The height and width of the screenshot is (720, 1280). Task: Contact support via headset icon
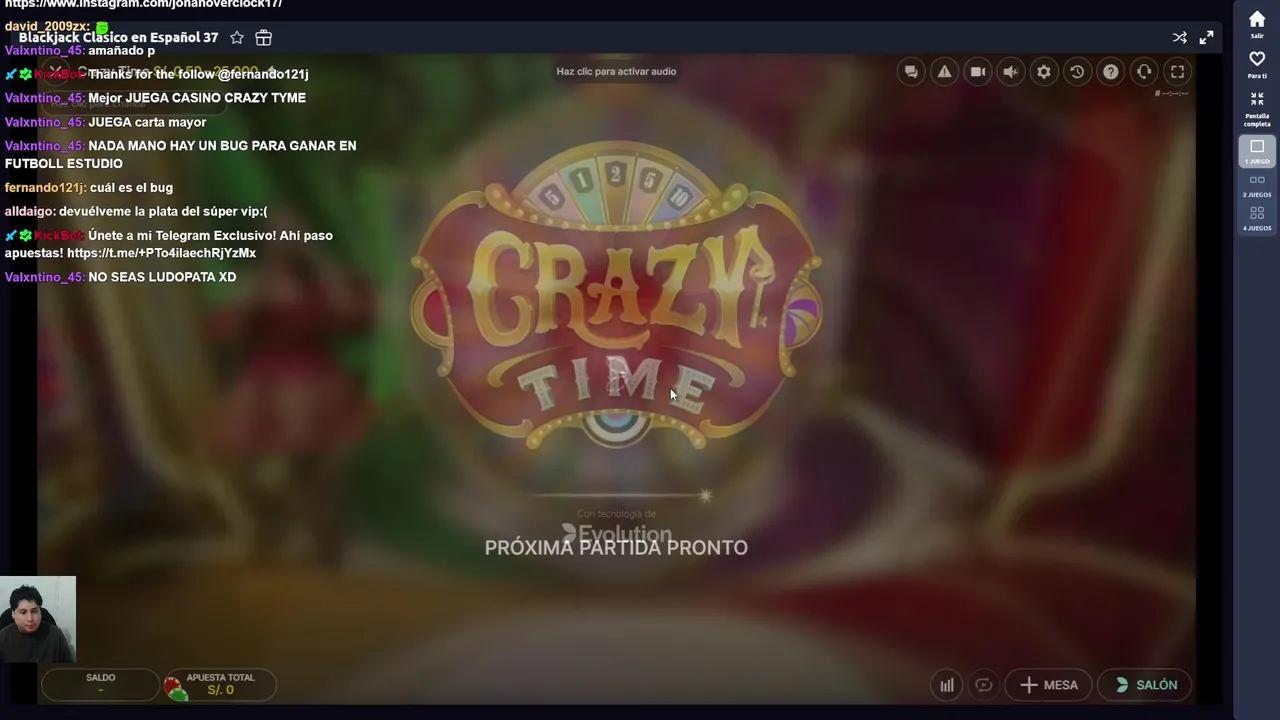coord(1144,72)
